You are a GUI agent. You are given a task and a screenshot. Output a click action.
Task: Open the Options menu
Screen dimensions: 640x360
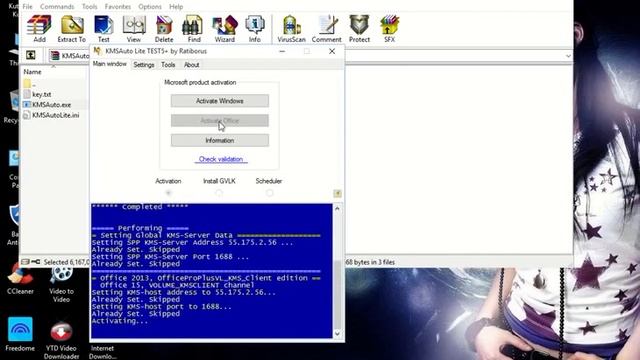click(x=150, y=7)
